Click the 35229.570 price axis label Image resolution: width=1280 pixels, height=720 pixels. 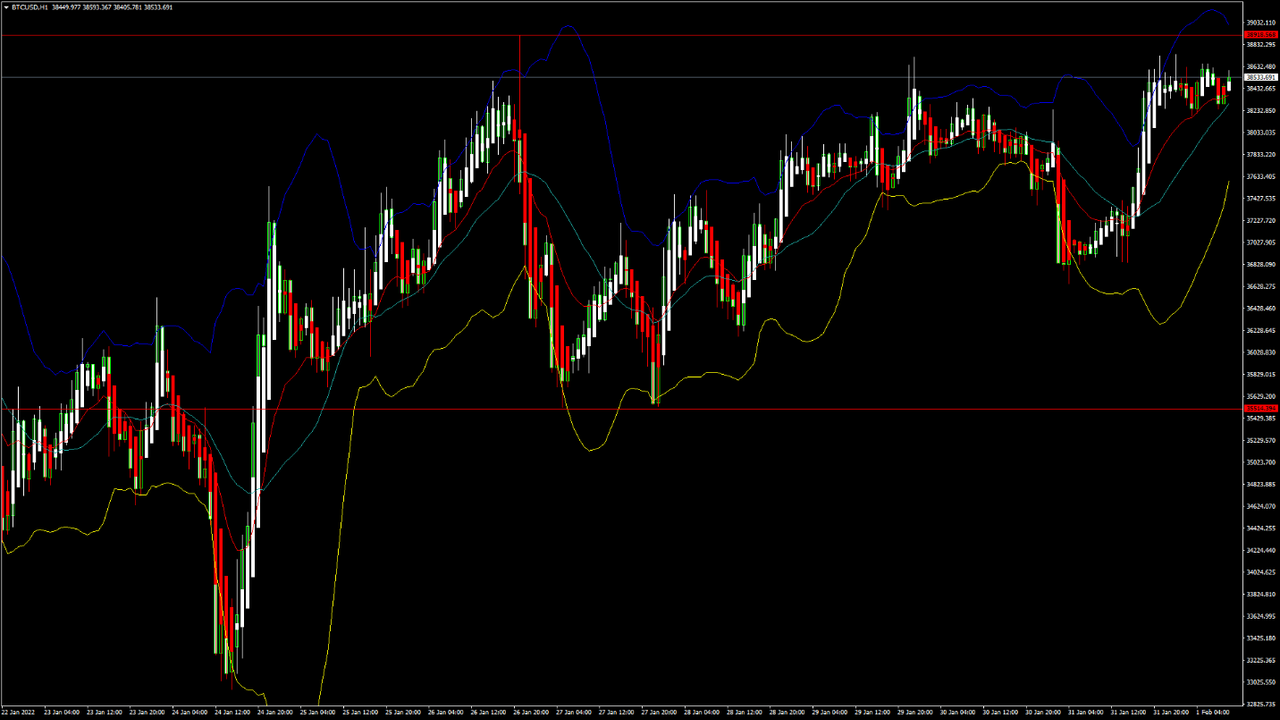1260,440
